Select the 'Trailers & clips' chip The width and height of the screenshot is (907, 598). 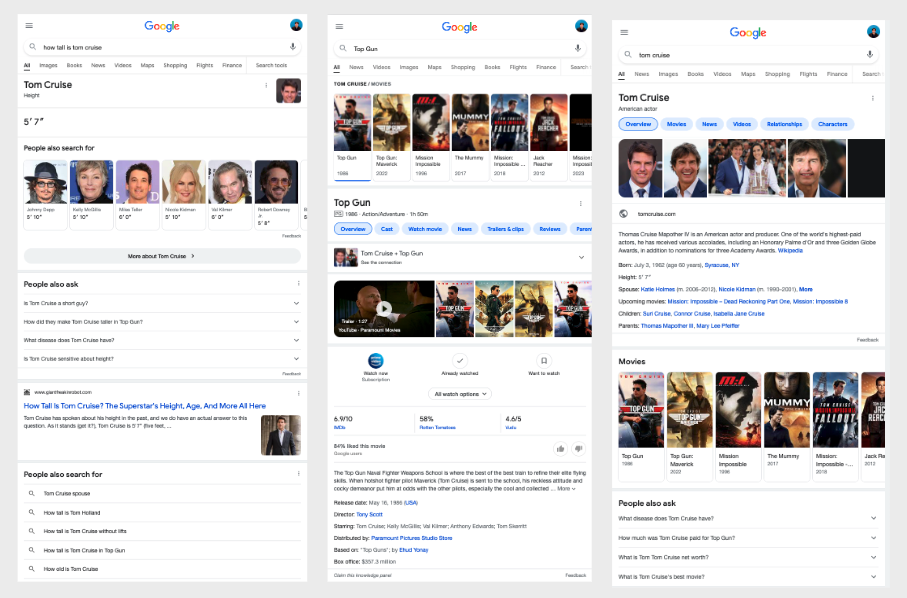pyautogui.click(x=505, y=229)
